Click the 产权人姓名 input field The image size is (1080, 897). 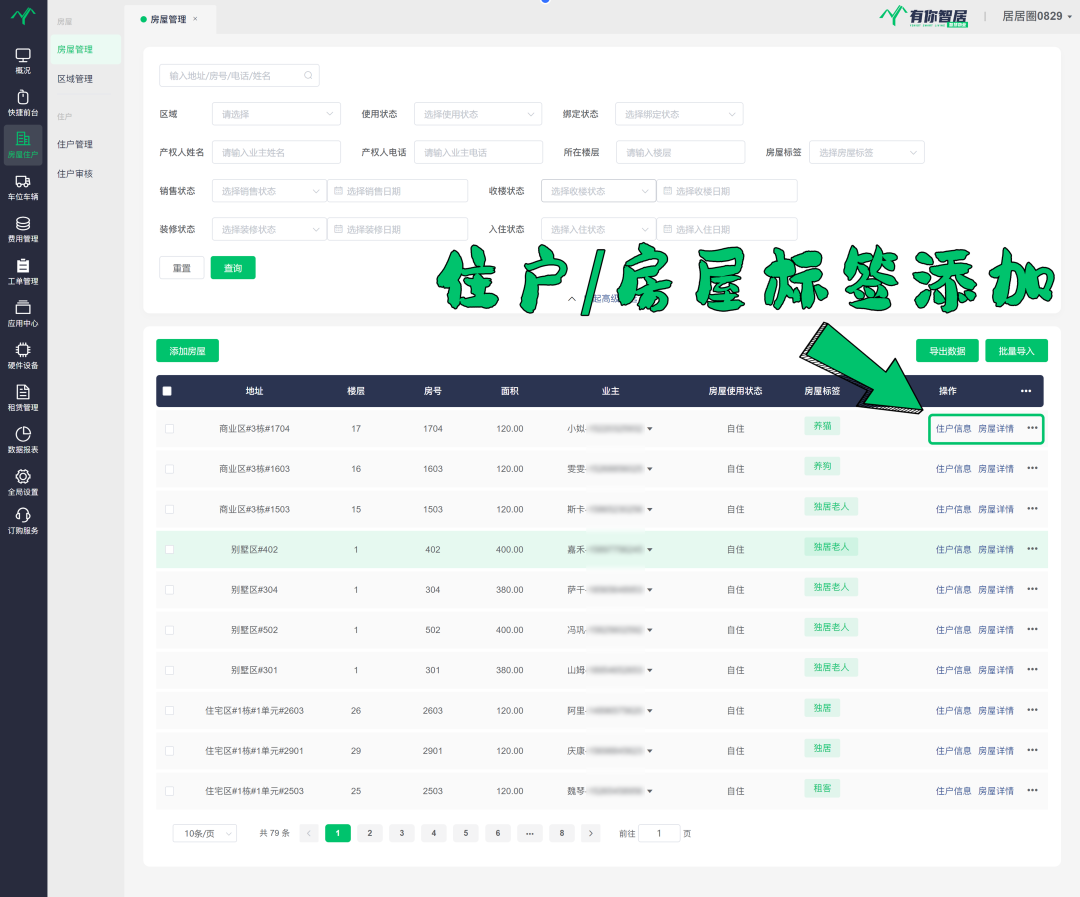(276, 152)
